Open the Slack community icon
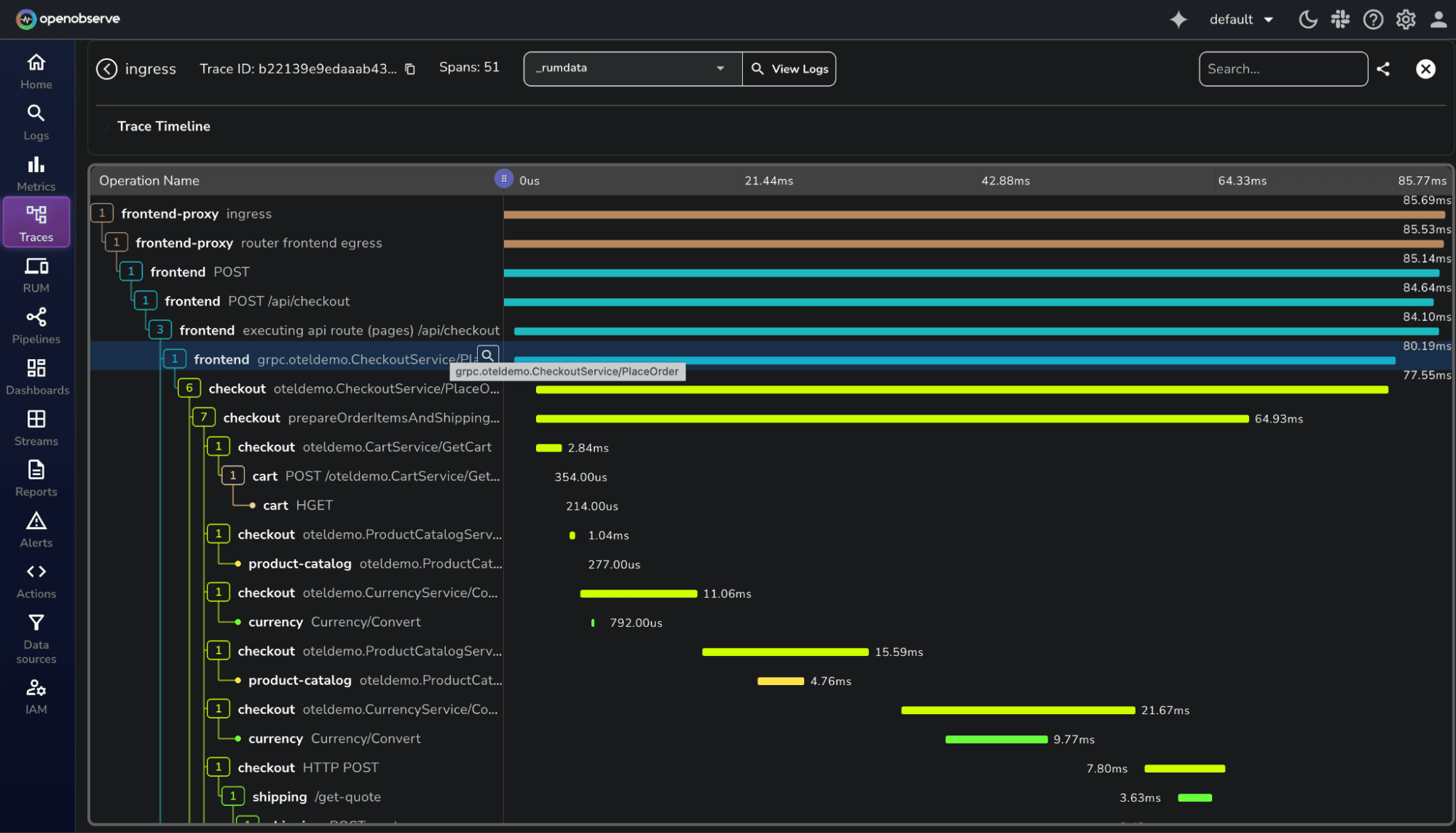1456x833 pixels. tap(1340, 20)
